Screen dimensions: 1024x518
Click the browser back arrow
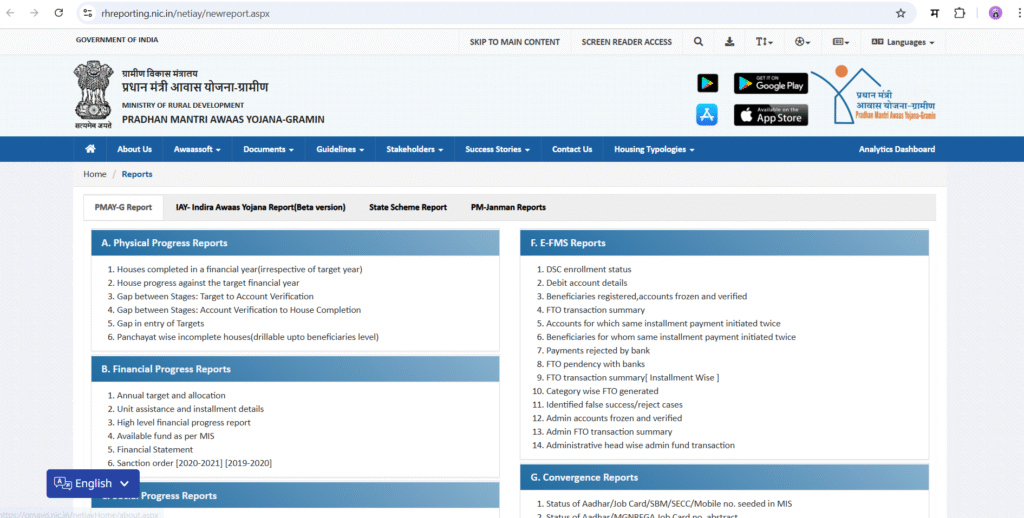[10, 13]
